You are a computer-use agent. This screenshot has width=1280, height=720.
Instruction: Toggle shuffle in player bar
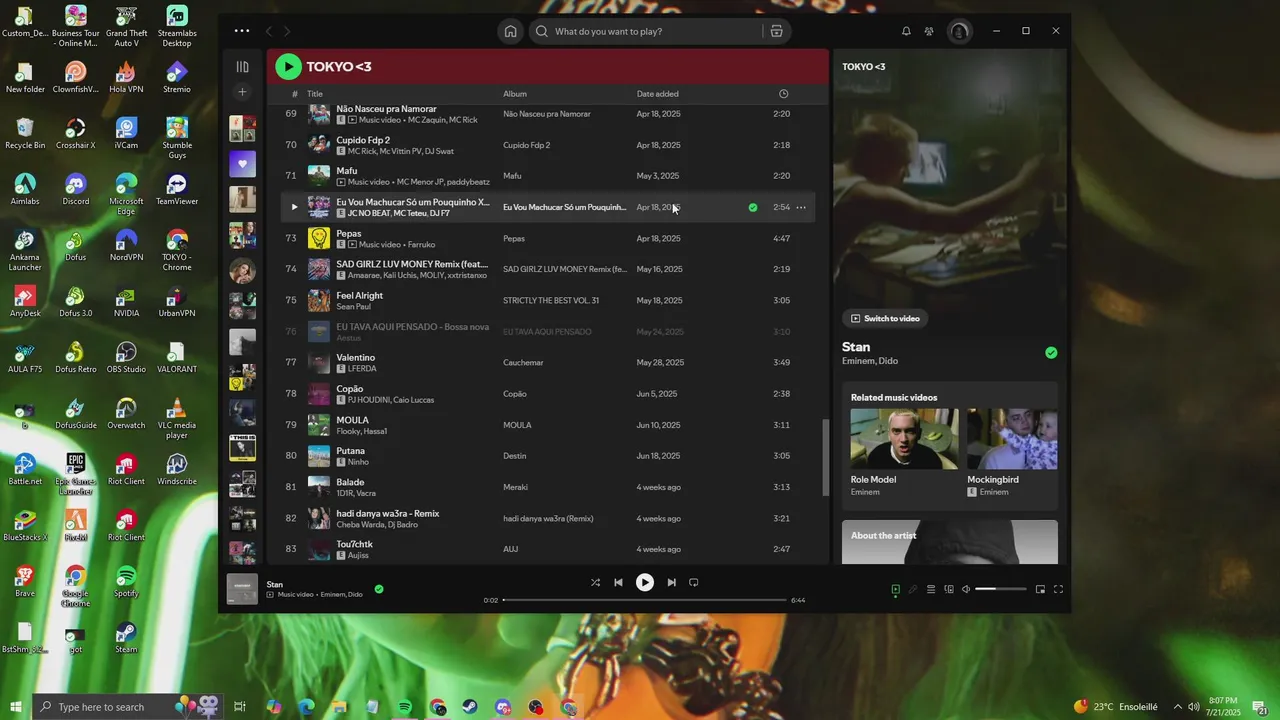click(595, 582)
